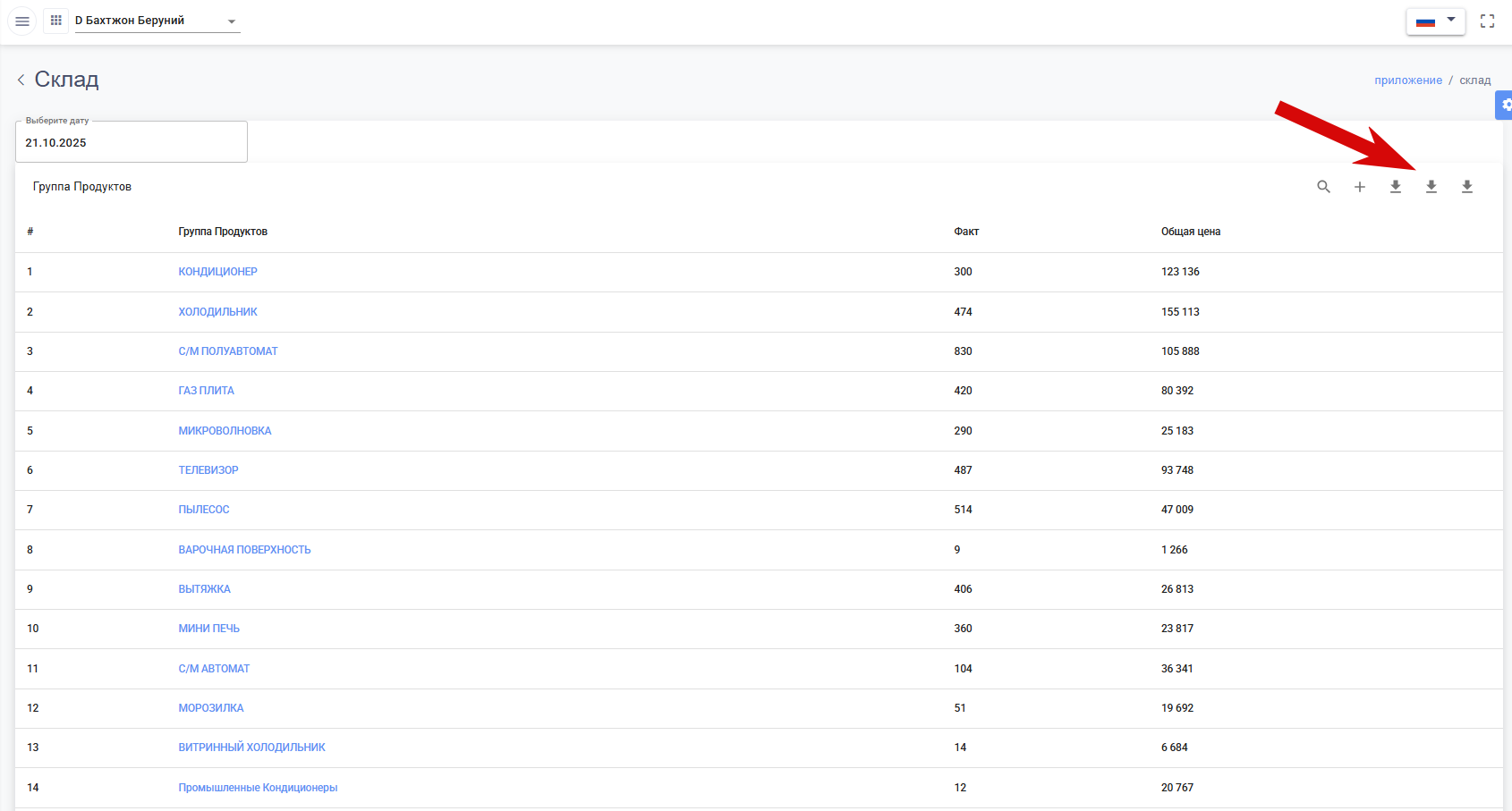Open the blue settings gear panel
The height and width of the screenshot is (811, 1512).
click(1505, 106)
